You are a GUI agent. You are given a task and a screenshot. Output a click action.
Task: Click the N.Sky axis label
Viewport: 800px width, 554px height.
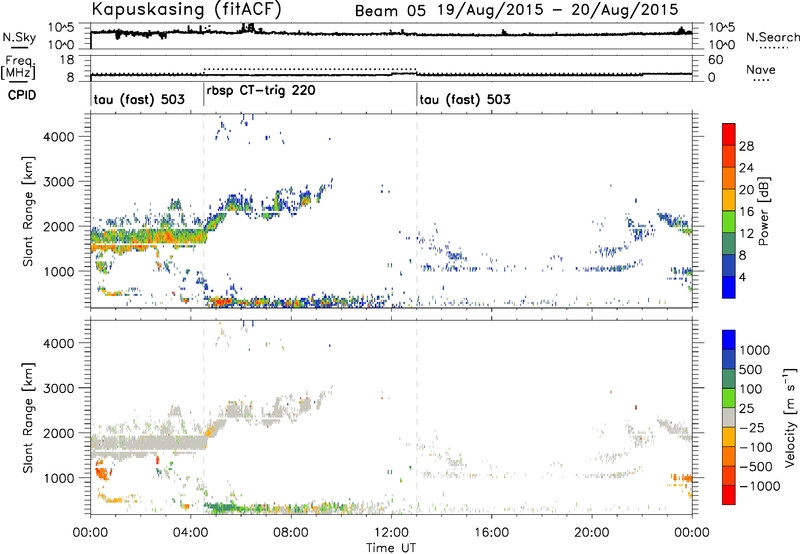coord(19,37)
